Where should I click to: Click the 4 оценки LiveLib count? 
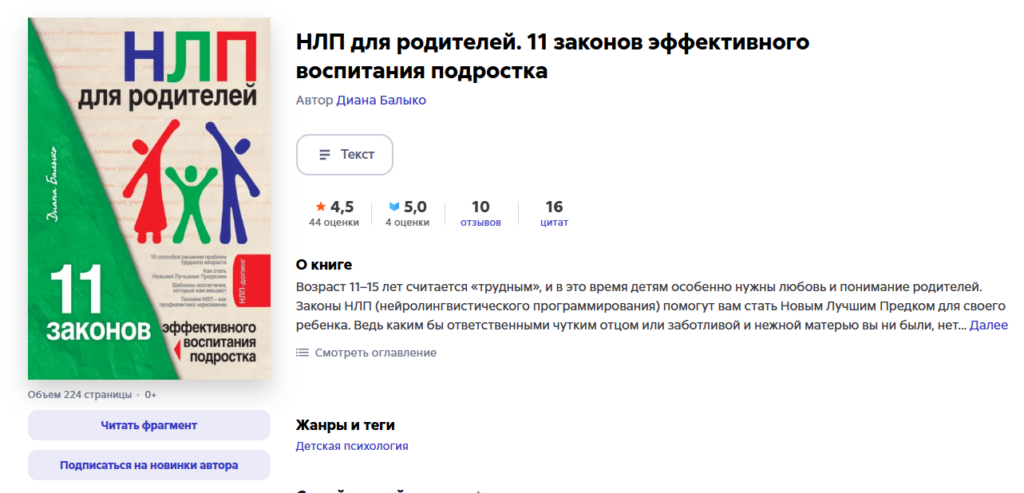click(407, 222)
